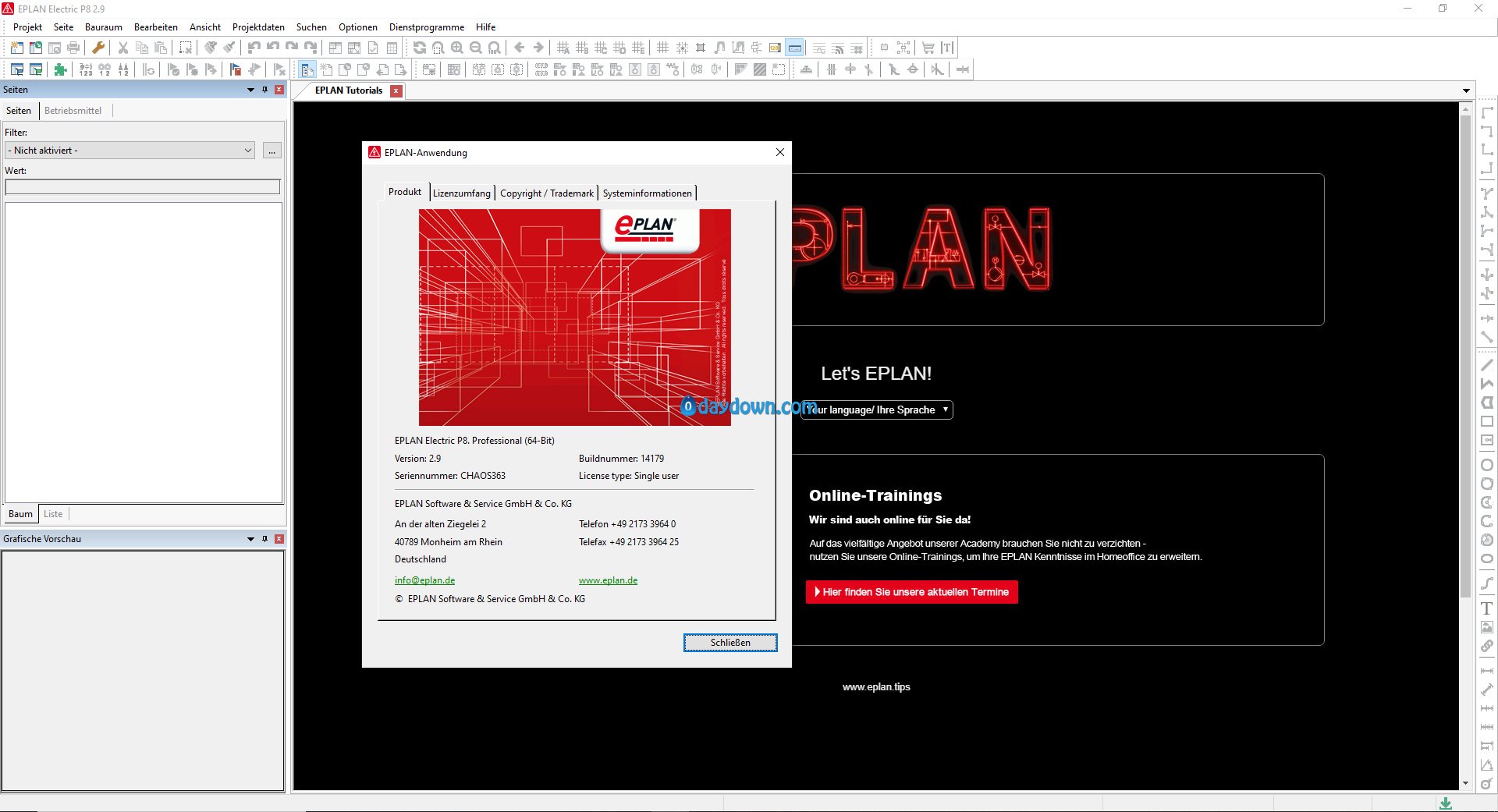The width and height of the screenshot is (1498, 812).
Task: Click the numbering 123 icon
Action: pos(86,69)
